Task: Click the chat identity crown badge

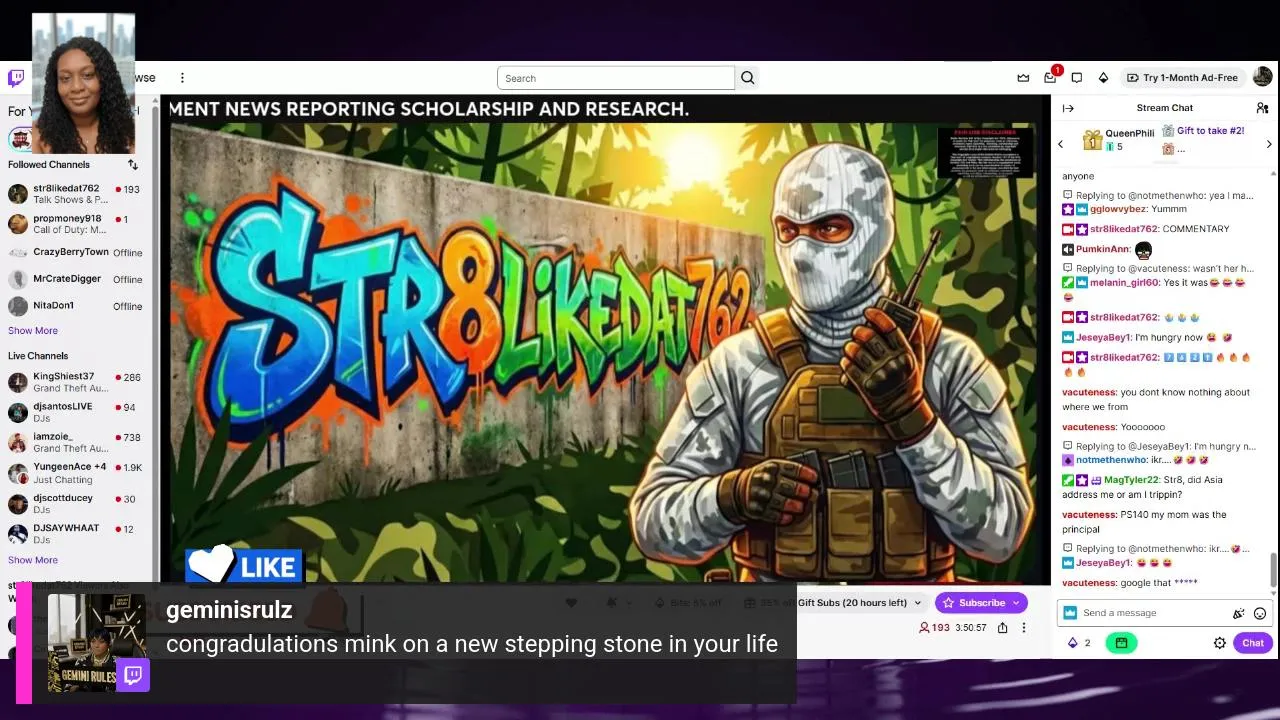Action: pos(1070,613)
